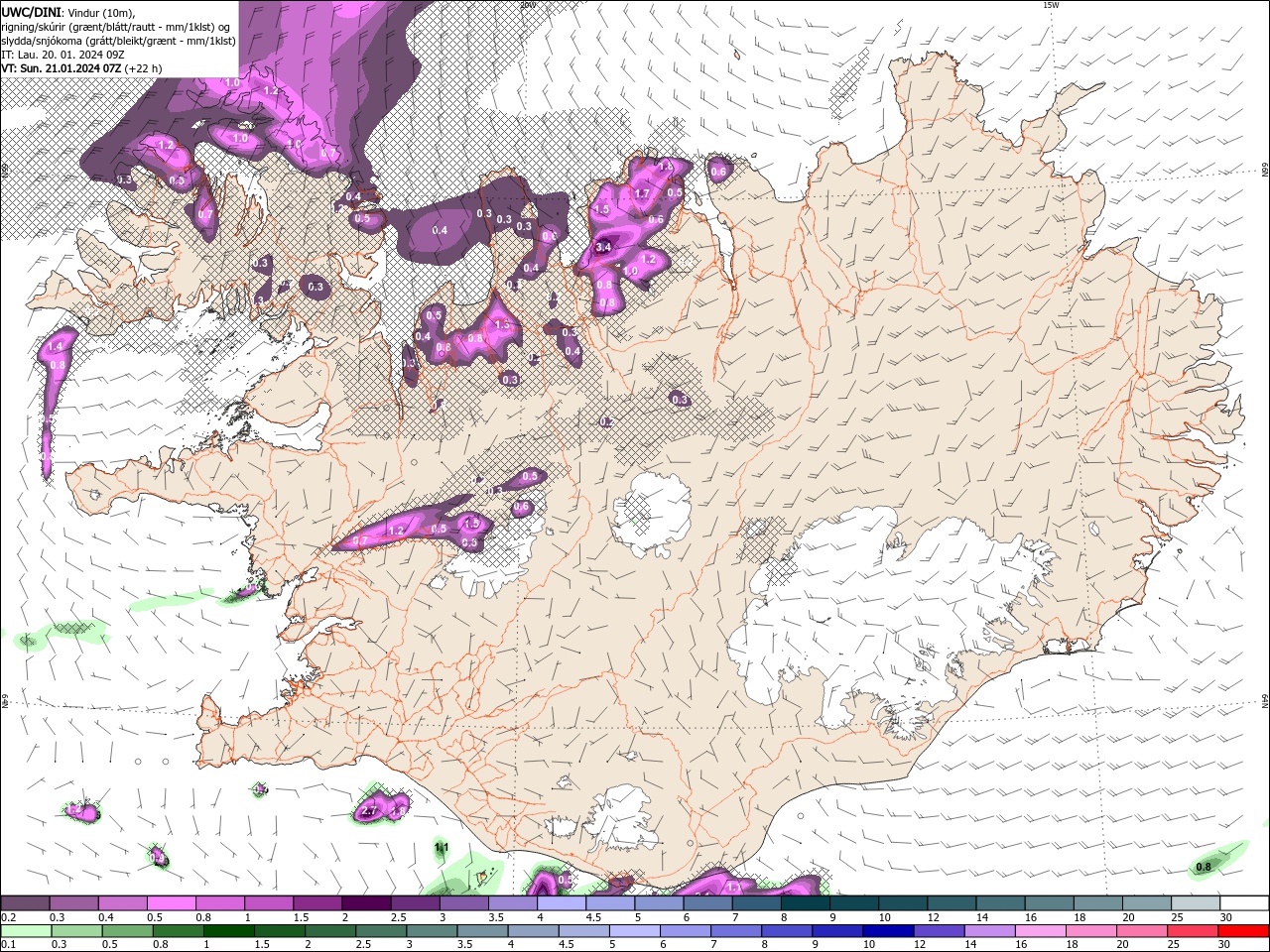Click the 2.7 value on the southwest offshore cell
This screenshot has height=952, width=1270.
point(369,811)
